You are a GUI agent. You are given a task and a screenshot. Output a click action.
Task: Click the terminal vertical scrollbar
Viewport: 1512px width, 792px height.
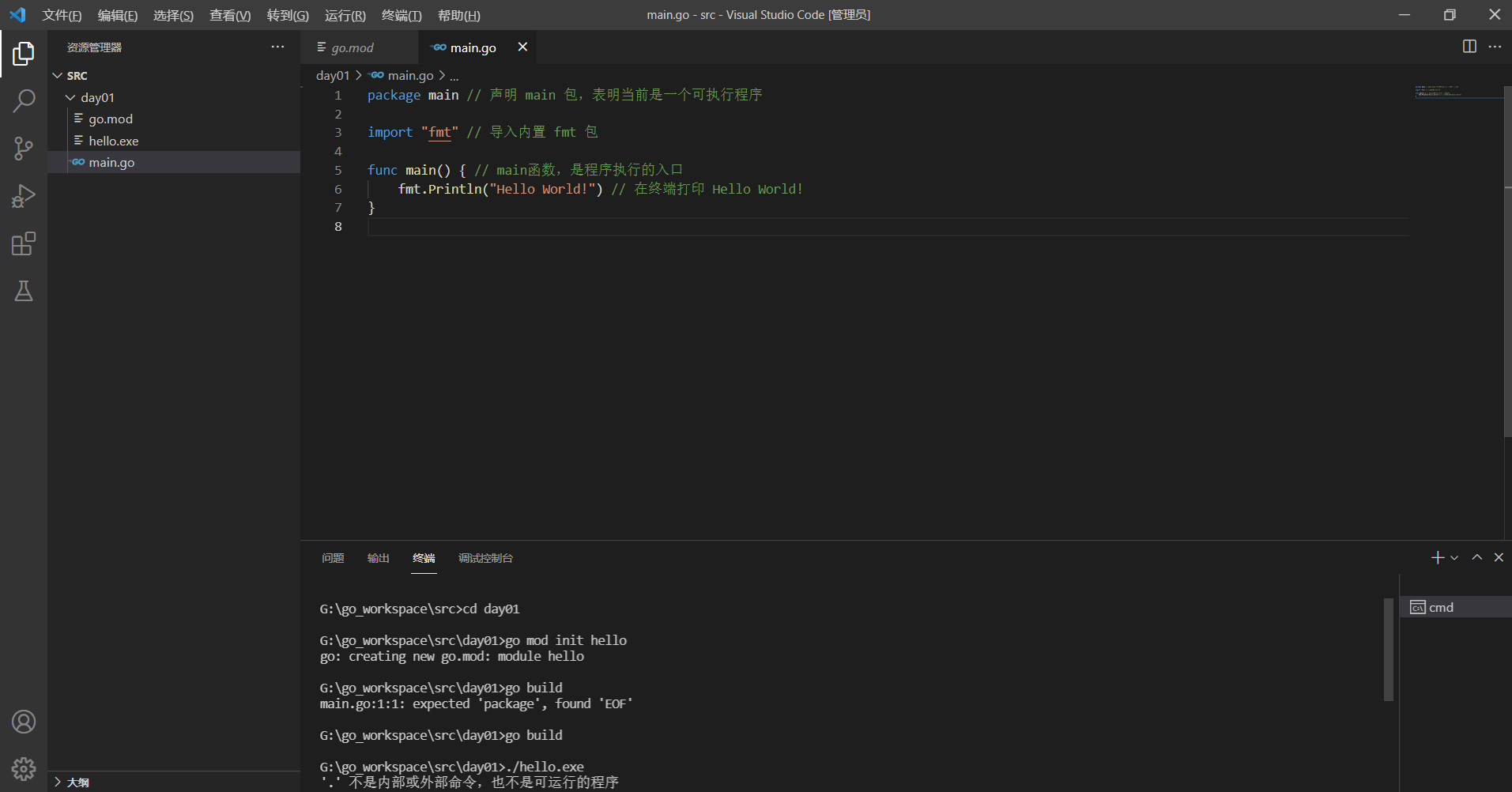tap(1389, 650)
